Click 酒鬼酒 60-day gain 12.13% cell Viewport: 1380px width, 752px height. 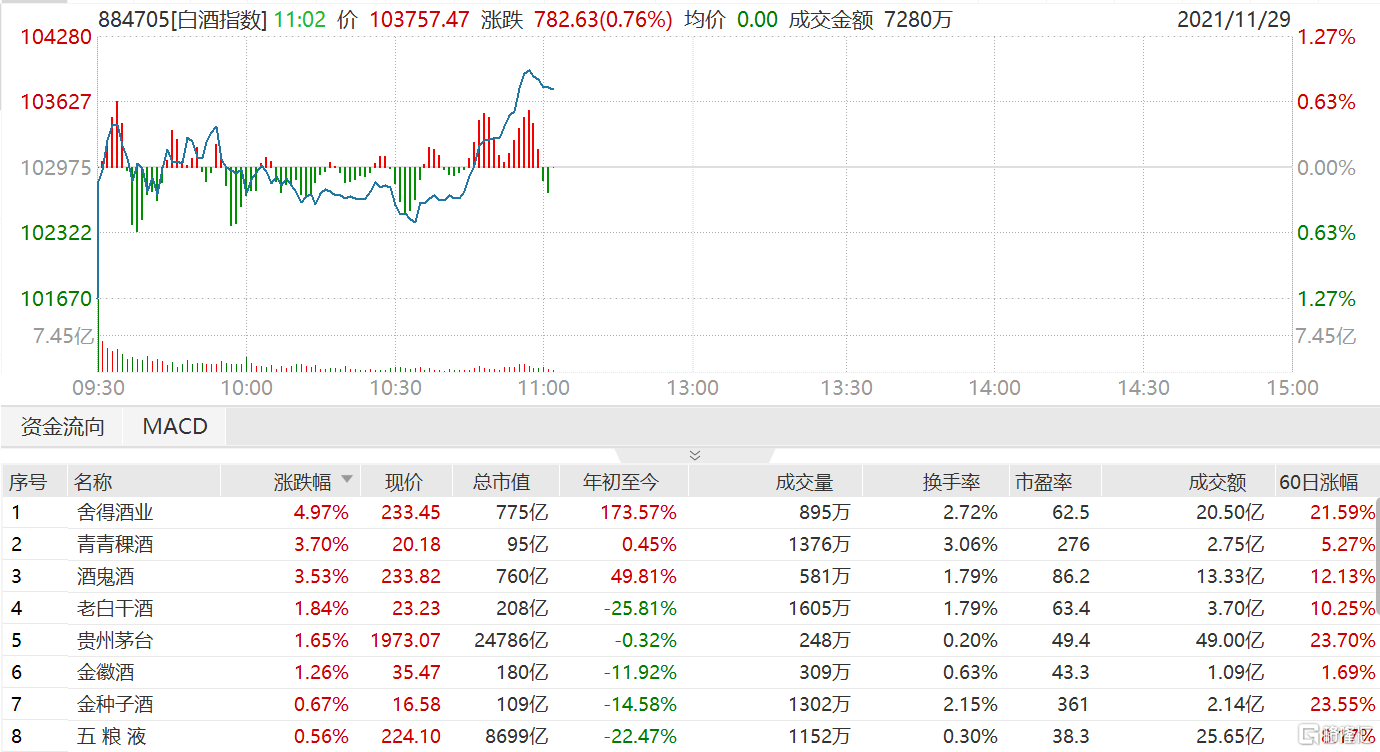click(x=1342, y=577)
